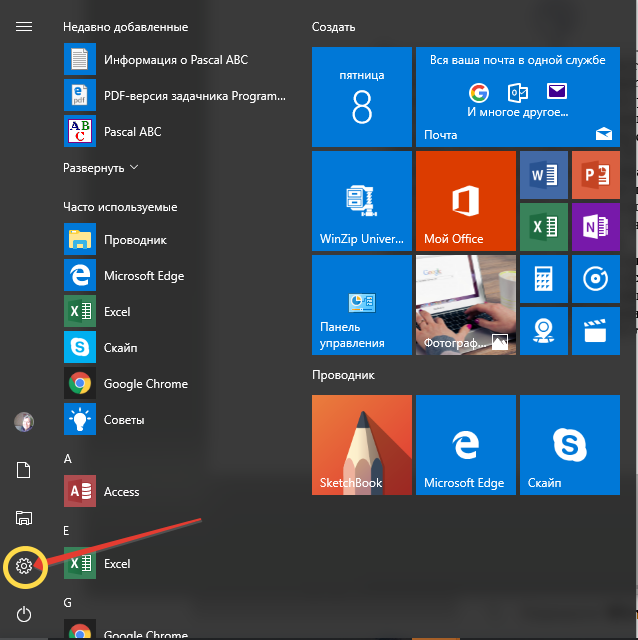638x640 pixels.
Task: Launch the SketchBook tile
Action: pos(362,445)
